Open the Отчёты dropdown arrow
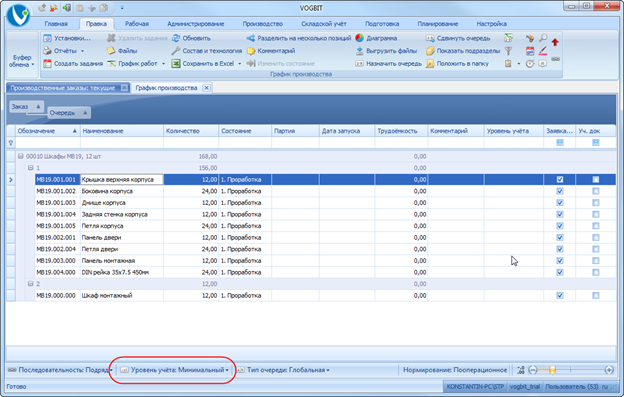Image resolution: width=624 pixels, height=397 pixels. point(82,51)
